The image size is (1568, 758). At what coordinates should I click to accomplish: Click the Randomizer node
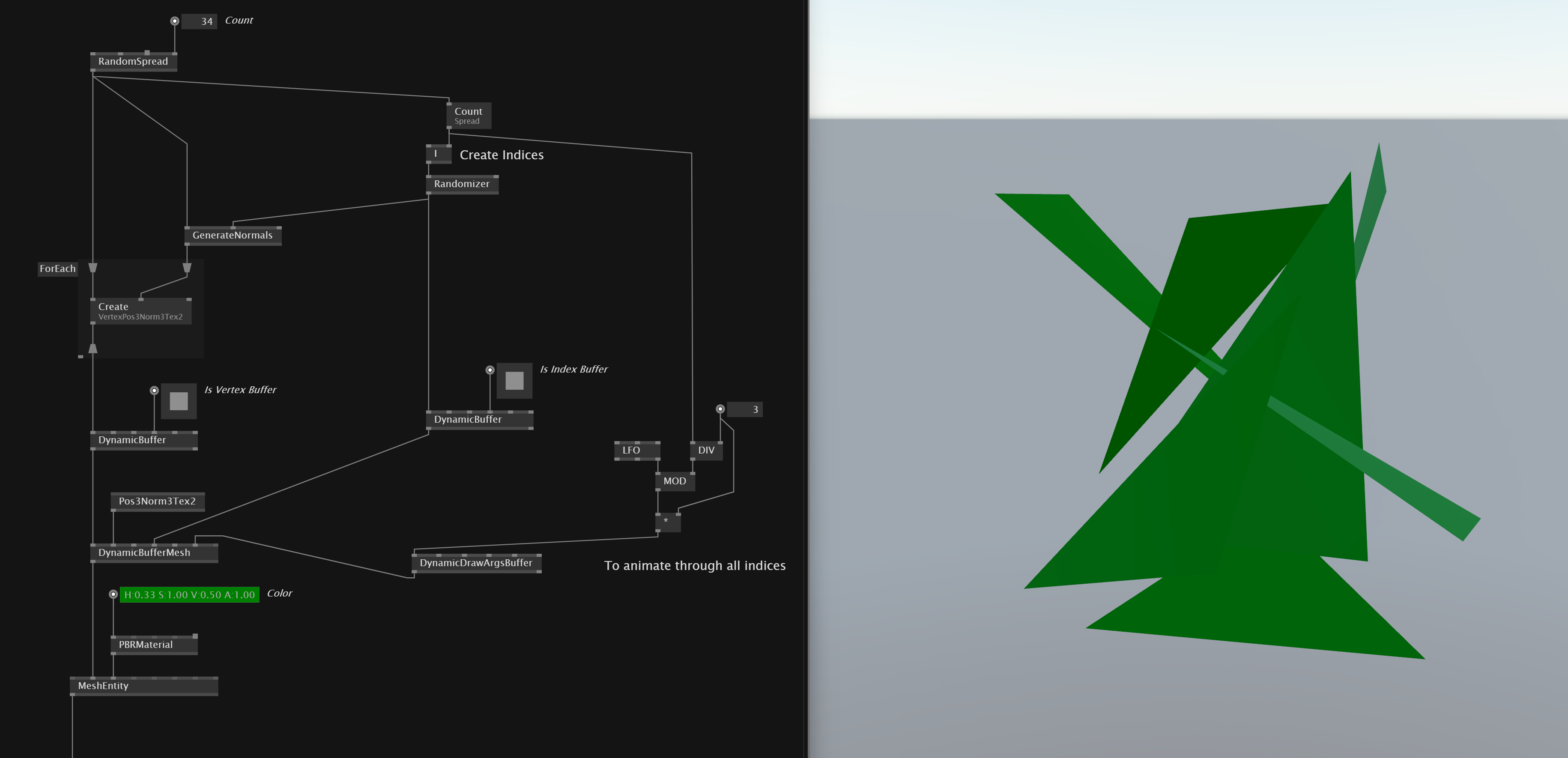pyautogui.click(x=462, y=184)
